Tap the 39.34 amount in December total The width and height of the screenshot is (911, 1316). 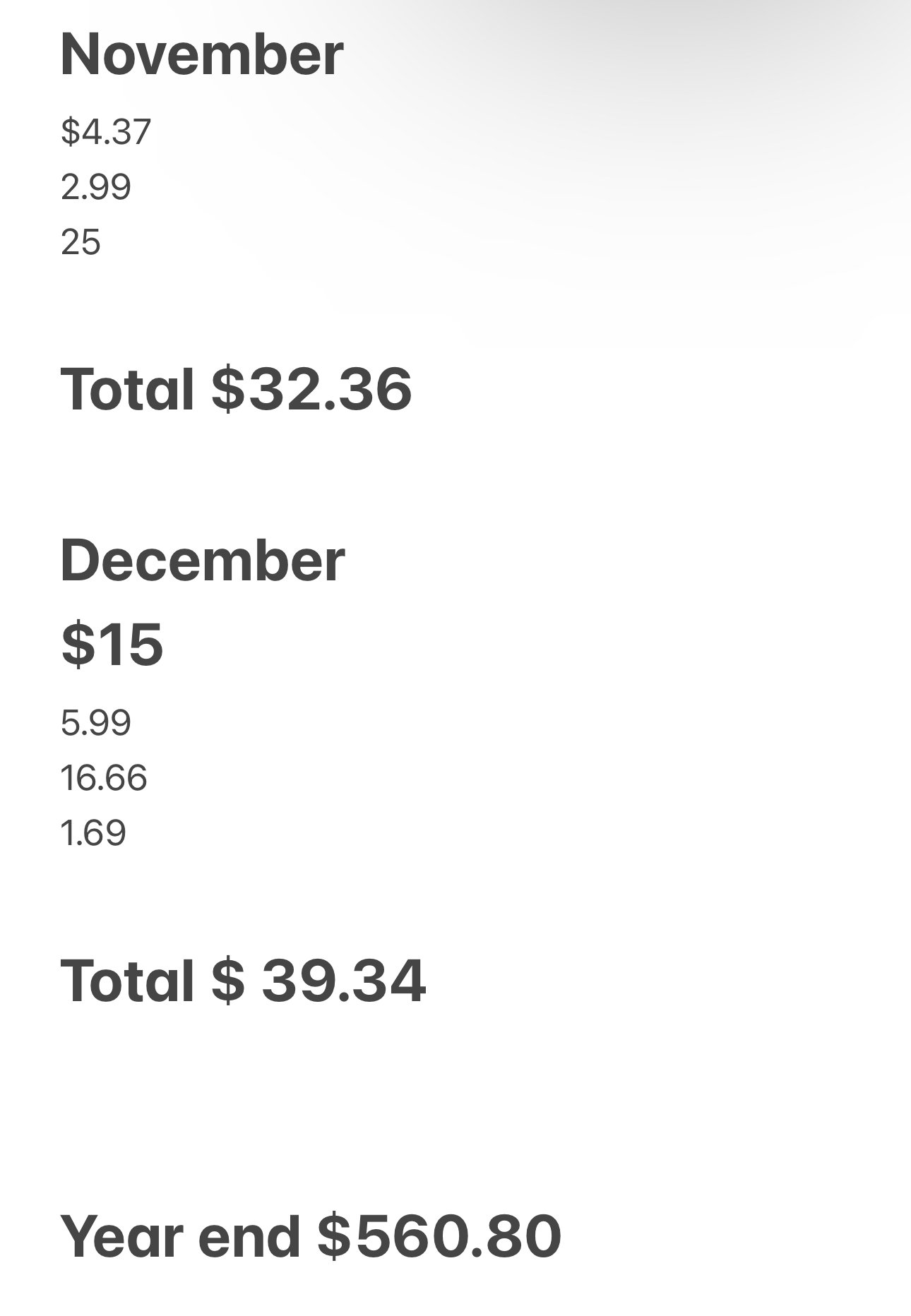click(344, 980)
